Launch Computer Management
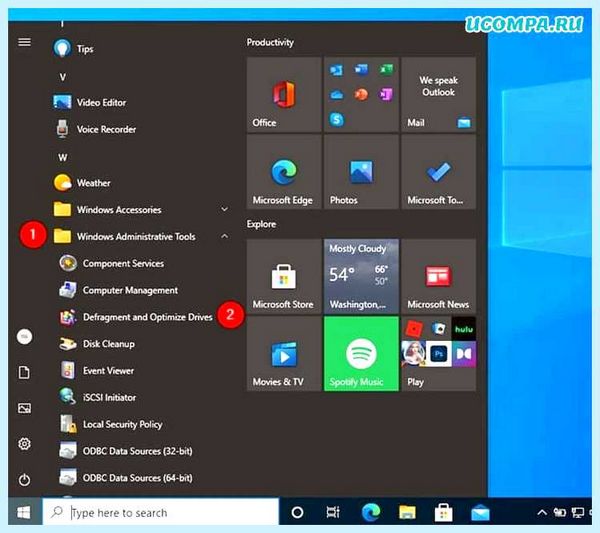Image resolution: width=600 pixels, height=533 pixels. coord(118,290)
